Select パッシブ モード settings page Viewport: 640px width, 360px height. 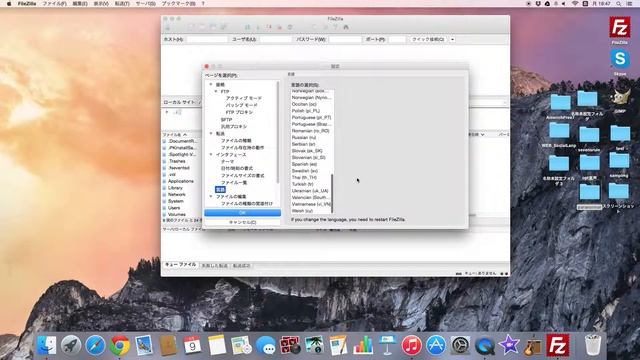pos(242,105)
